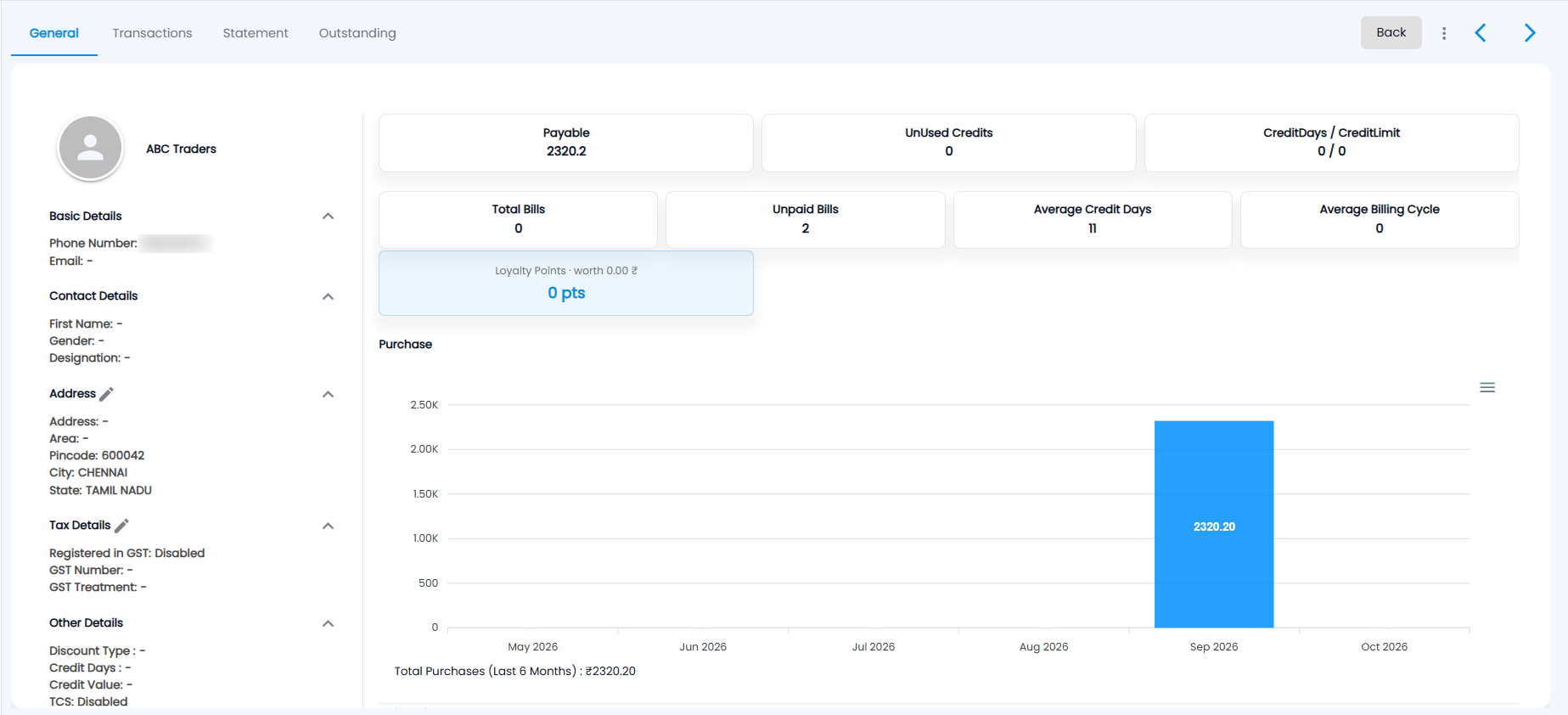The image size is (1568, 715).
Task: Select the CreditDays / CreditLimit card
Action: pyautogui.click(x=1332, y=143)
